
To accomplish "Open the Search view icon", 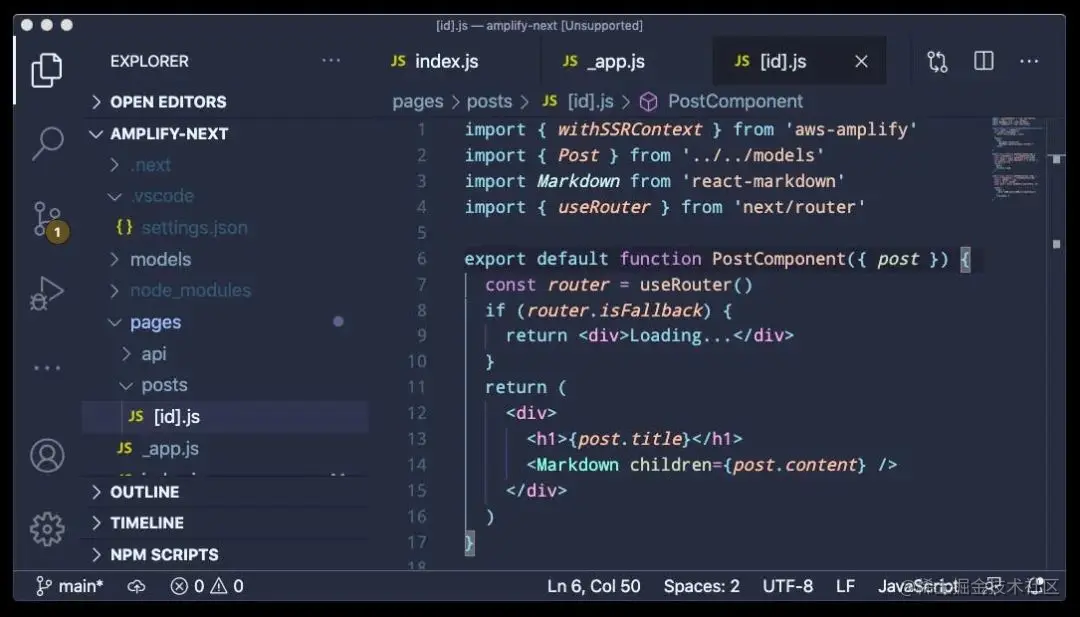I will [47, 143].
